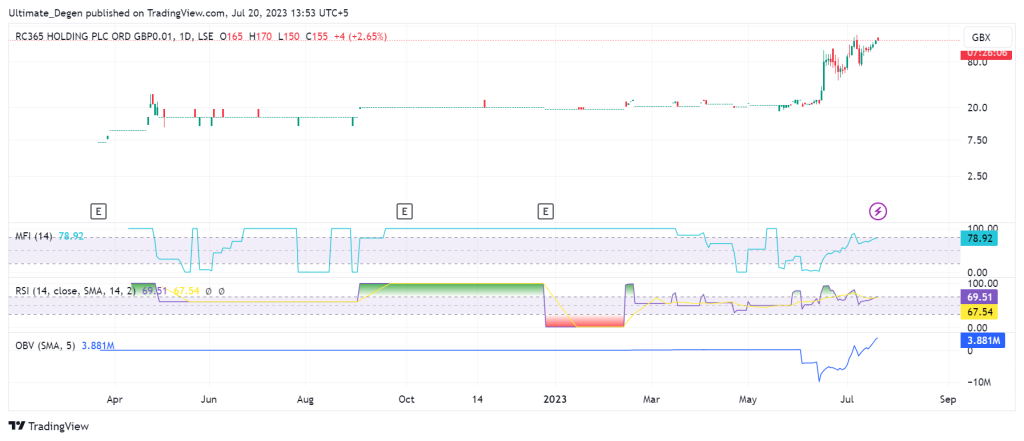Open the GBX currency selector

click(981, 36)
